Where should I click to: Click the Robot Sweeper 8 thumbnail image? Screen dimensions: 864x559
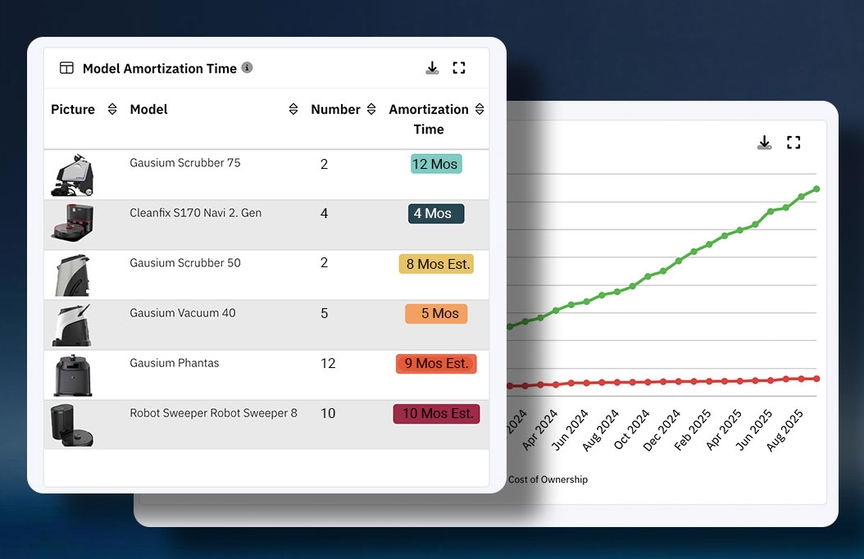tap(72, 424)
